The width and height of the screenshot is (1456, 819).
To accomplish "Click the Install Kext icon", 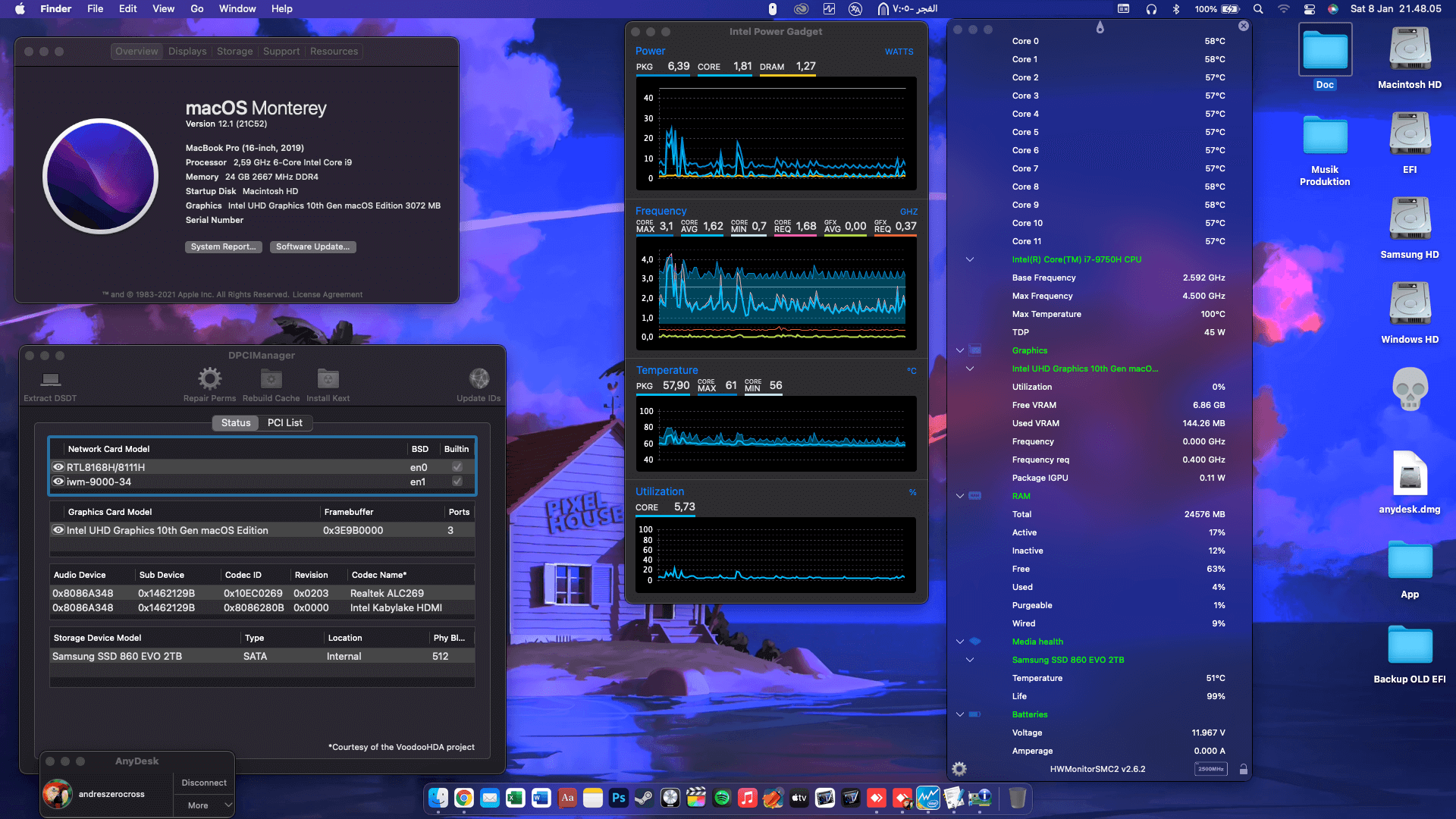I will [x=328, y=378].
